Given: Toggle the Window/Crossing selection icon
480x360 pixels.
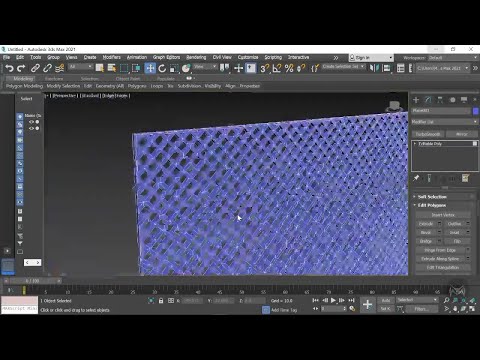Looking at the screenshot, I should [136, 68].
